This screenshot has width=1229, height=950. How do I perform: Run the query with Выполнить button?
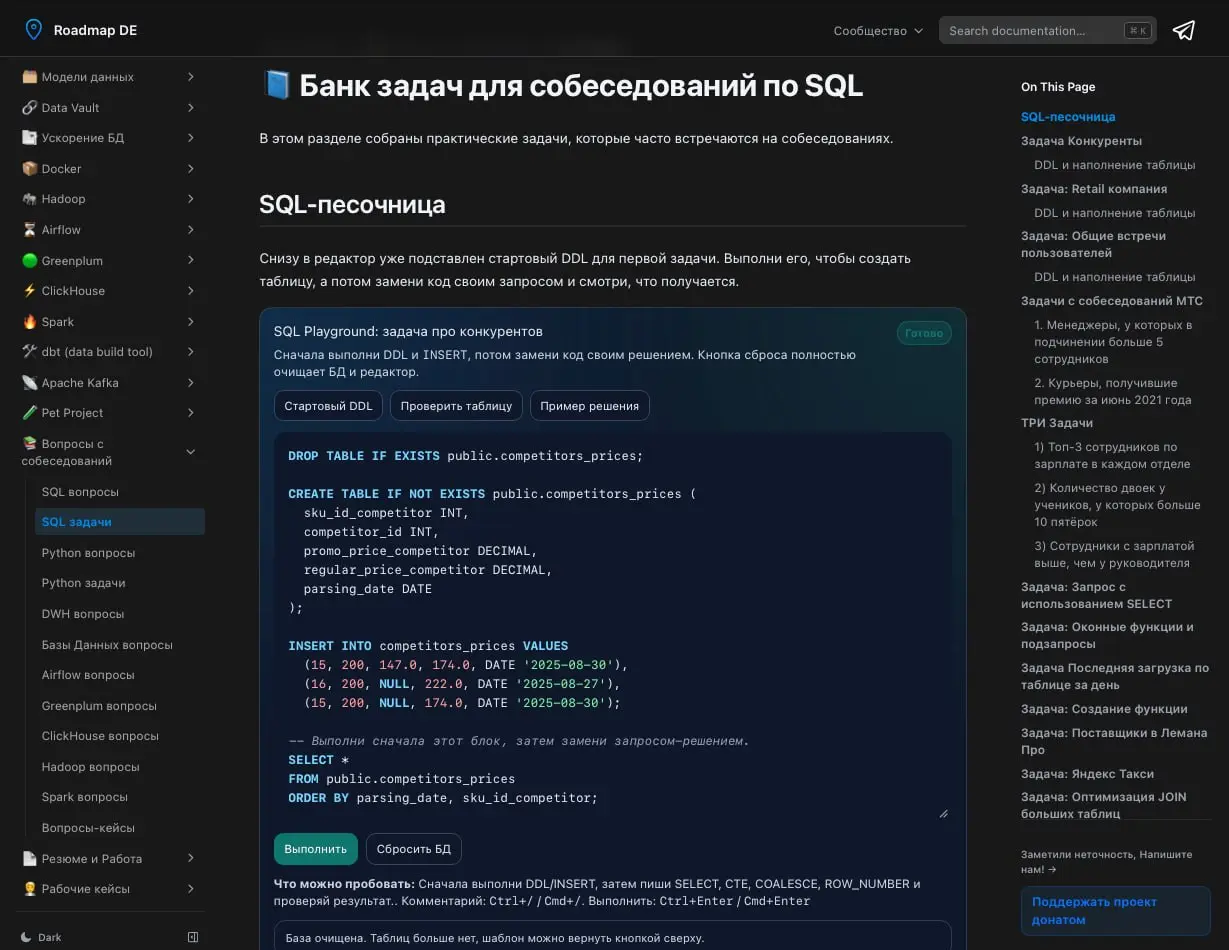coord(315,849)
